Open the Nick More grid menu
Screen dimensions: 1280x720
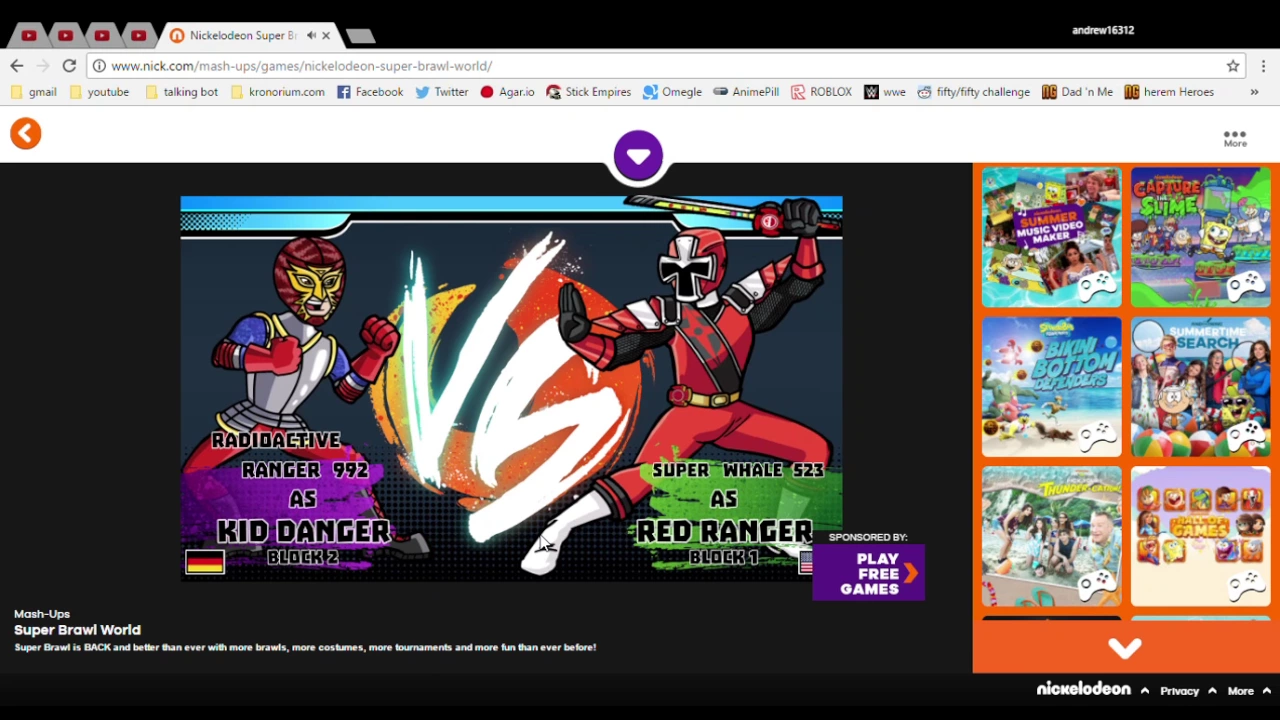coord(1235,138)
